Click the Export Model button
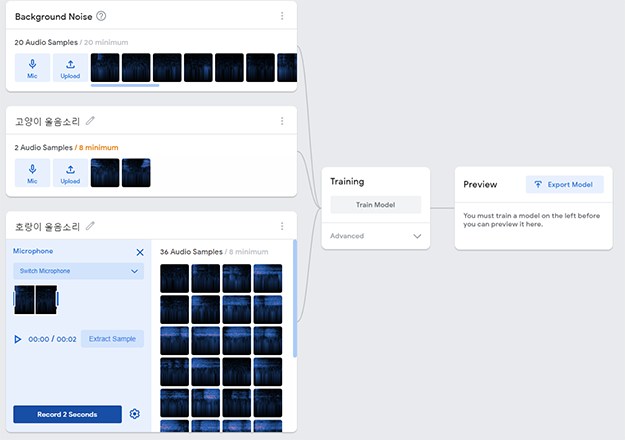 pos(564,185)
